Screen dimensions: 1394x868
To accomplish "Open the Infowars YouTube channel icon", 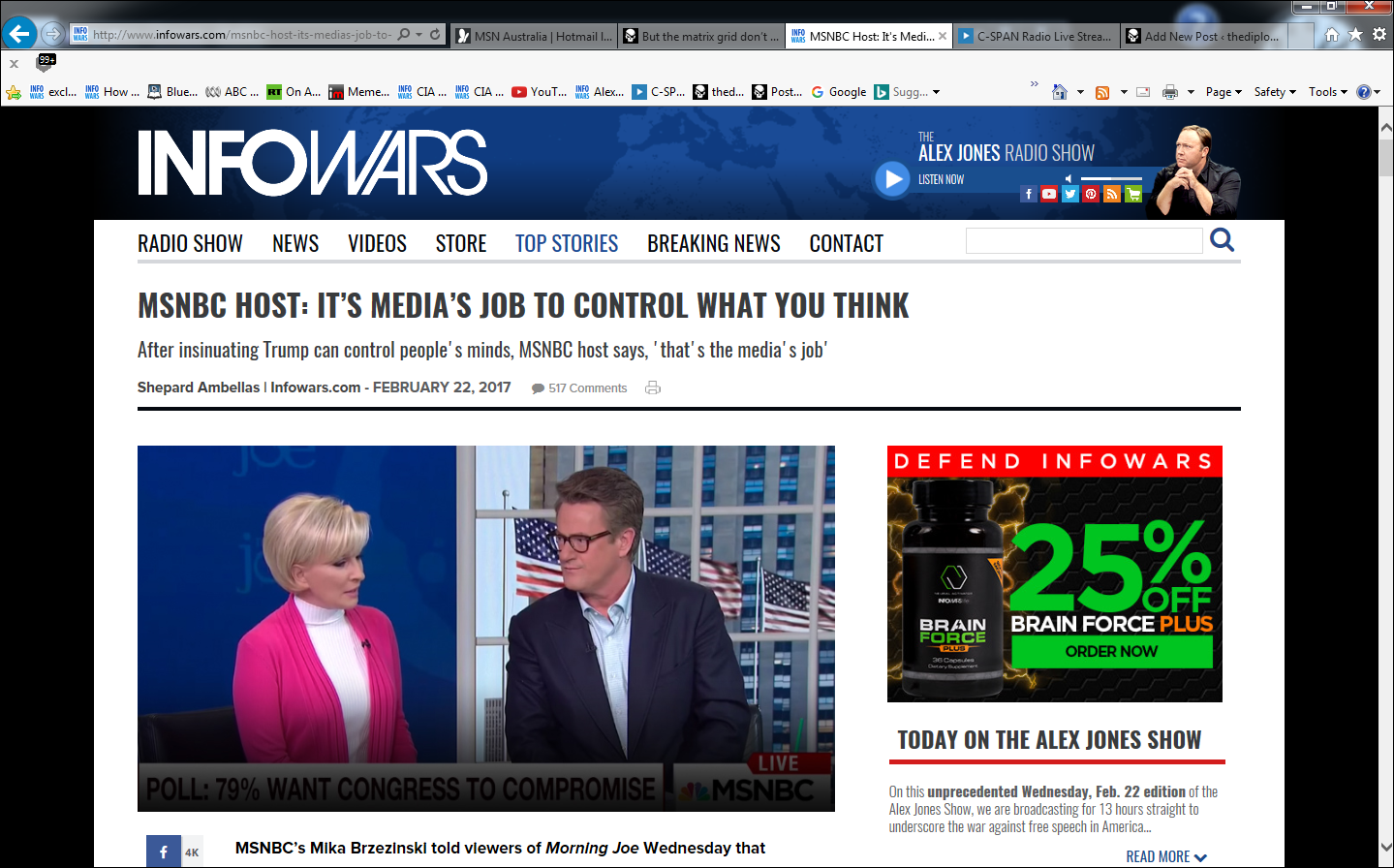I will 1049,195.
